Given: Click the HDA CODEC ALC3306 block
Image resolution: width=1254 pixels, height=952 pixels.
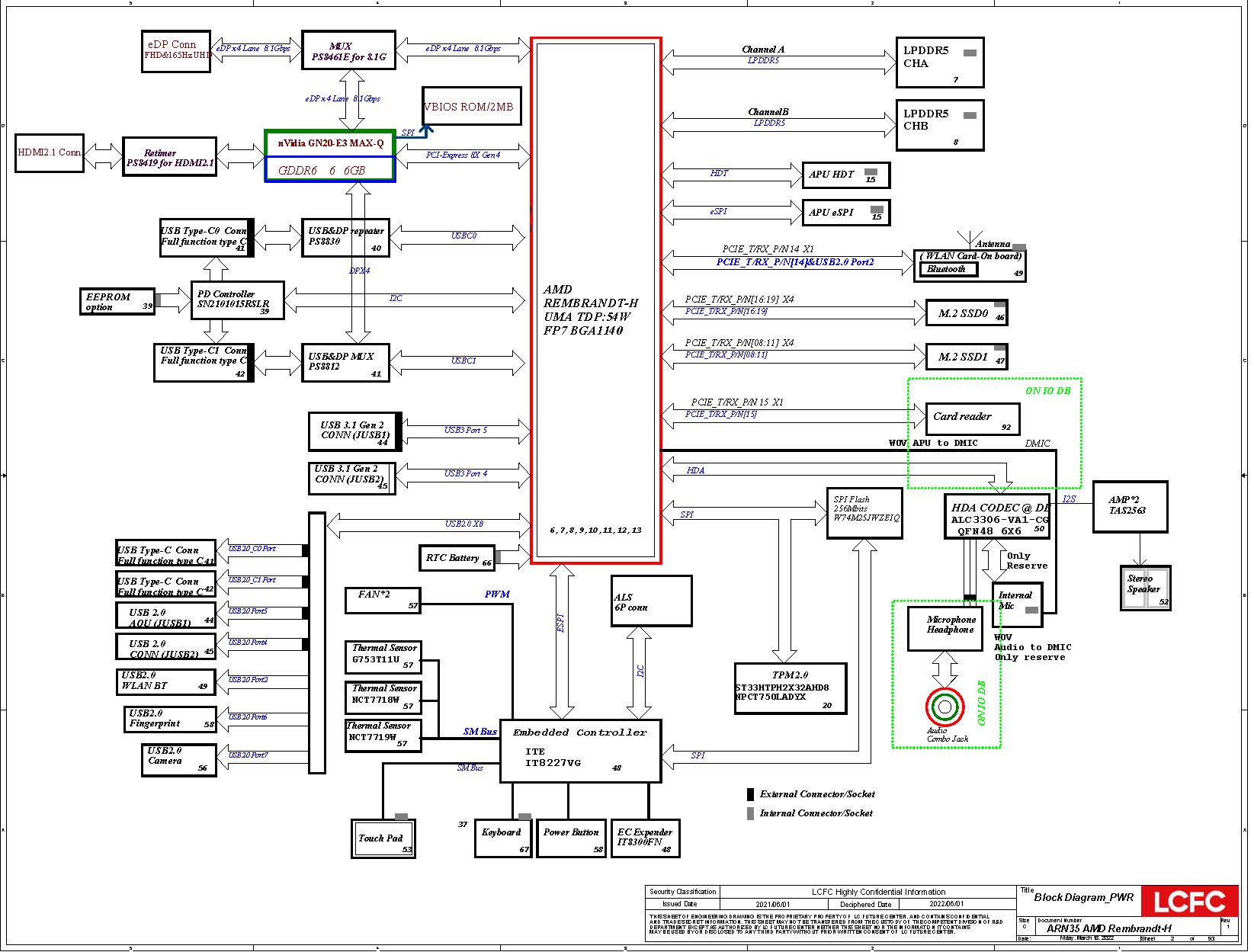Looking at the screenshot, I should pos(997,518).
